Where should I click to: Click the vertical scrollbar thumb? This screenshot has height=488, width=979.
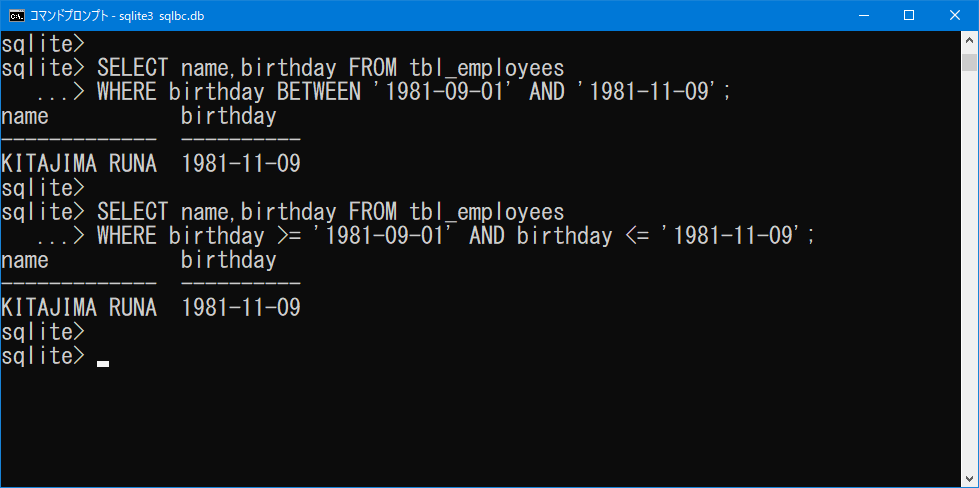[x=969, y=63]
